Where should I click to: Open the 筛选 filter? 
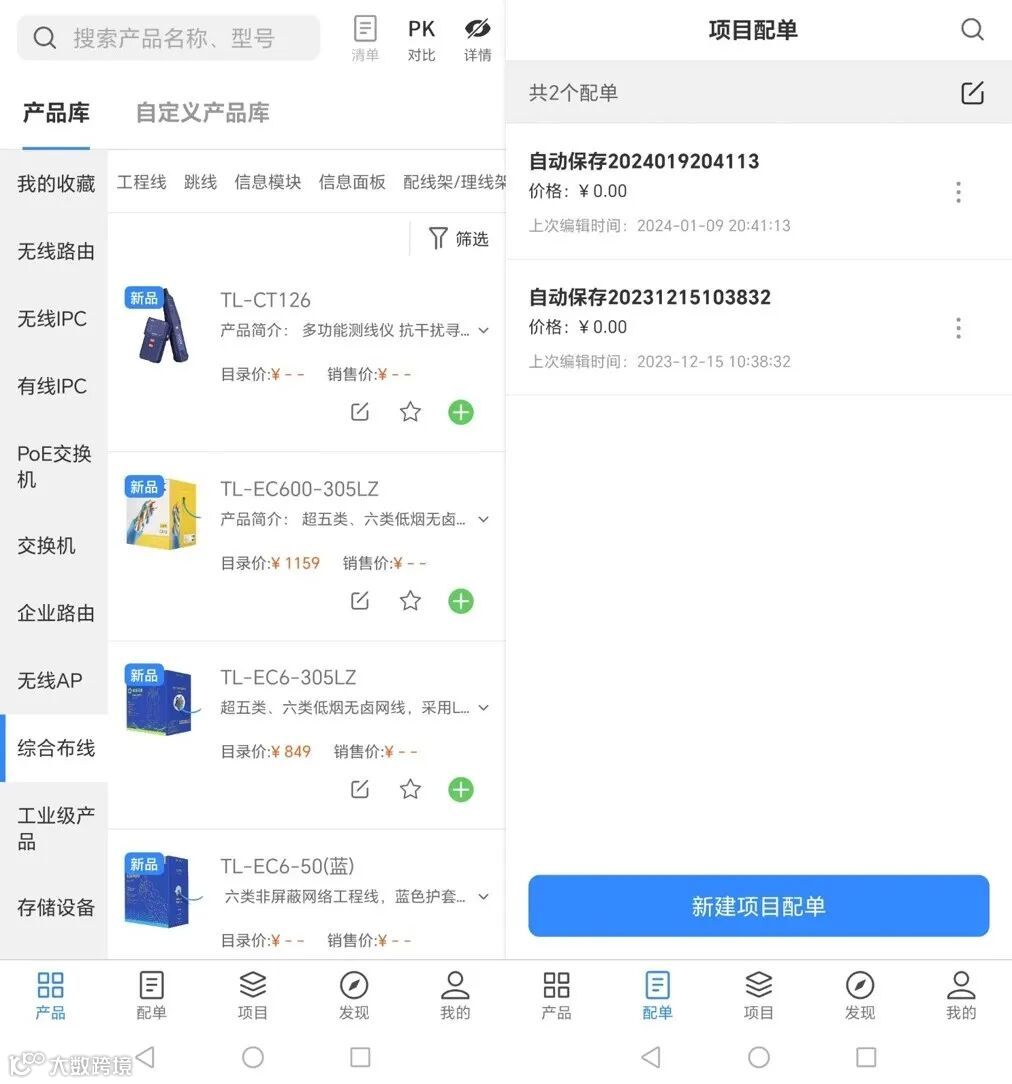(x=458, y=239)
